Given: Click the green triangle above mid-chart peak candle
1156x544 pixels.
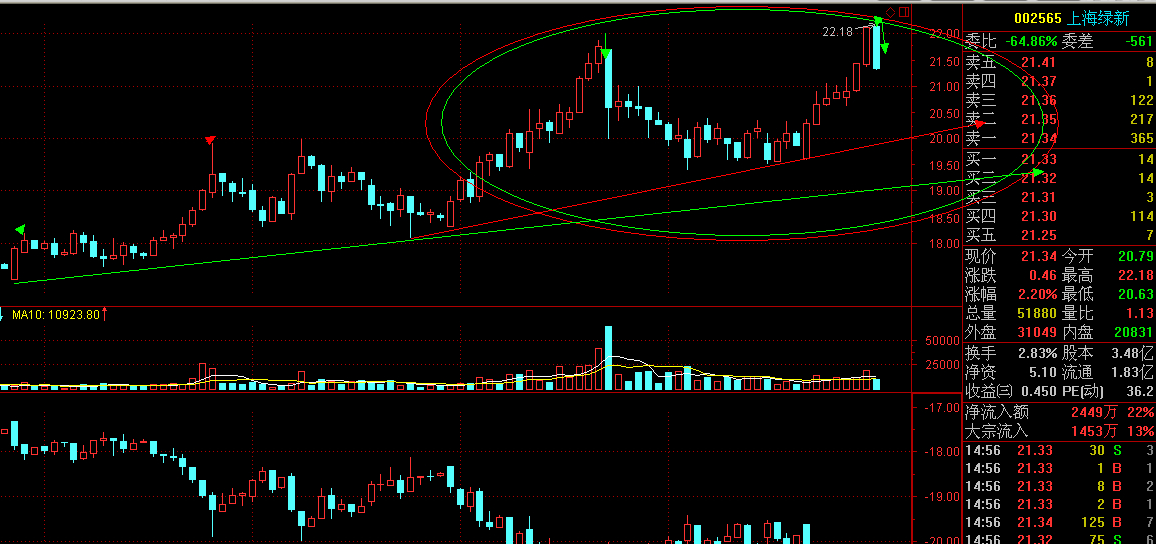Looking at the screenshot, I should click(606, 54).
